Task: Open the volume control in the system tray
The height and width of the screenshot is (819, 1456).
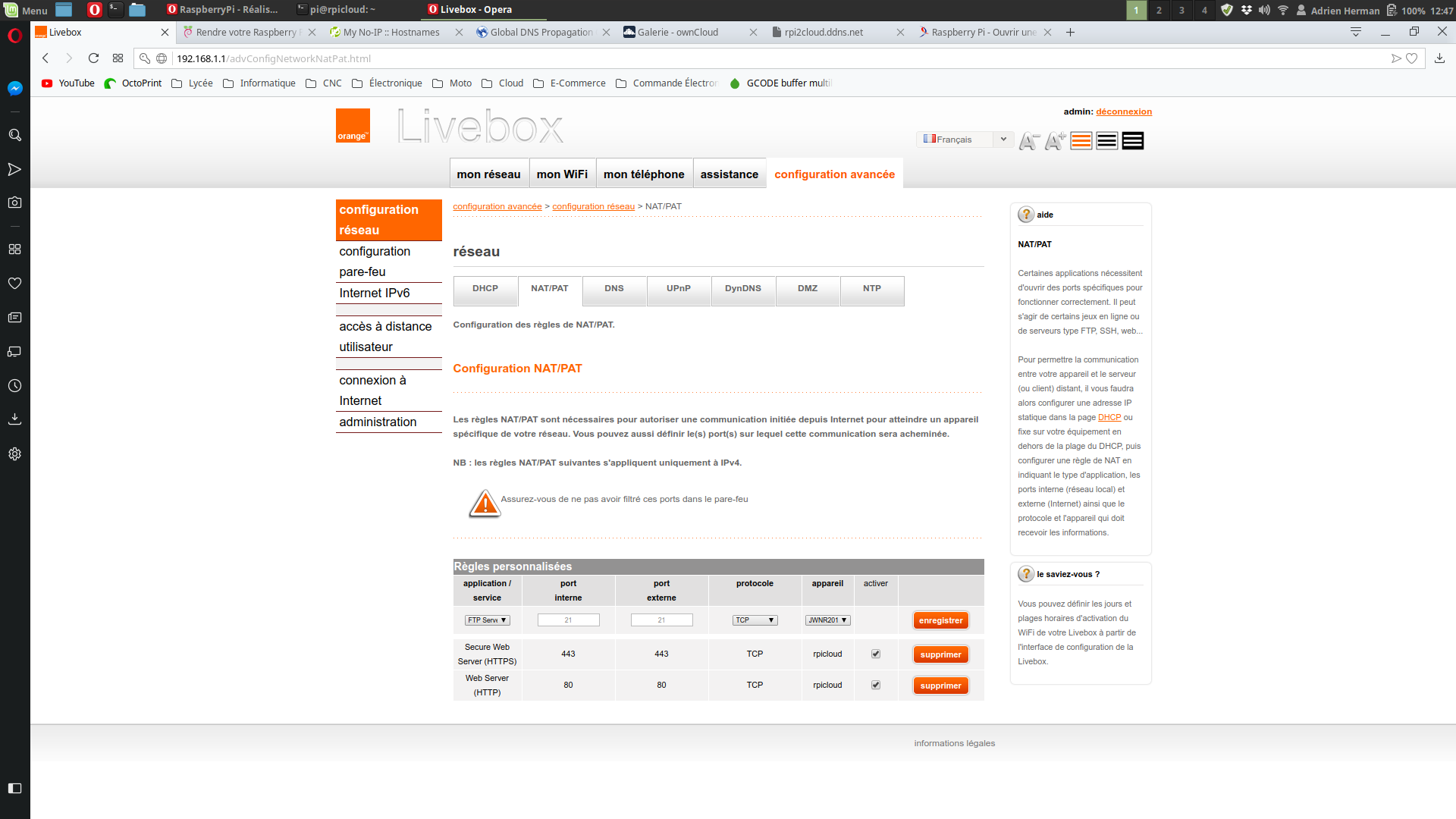Action: pyautogui.click(x=1264, y=10)
